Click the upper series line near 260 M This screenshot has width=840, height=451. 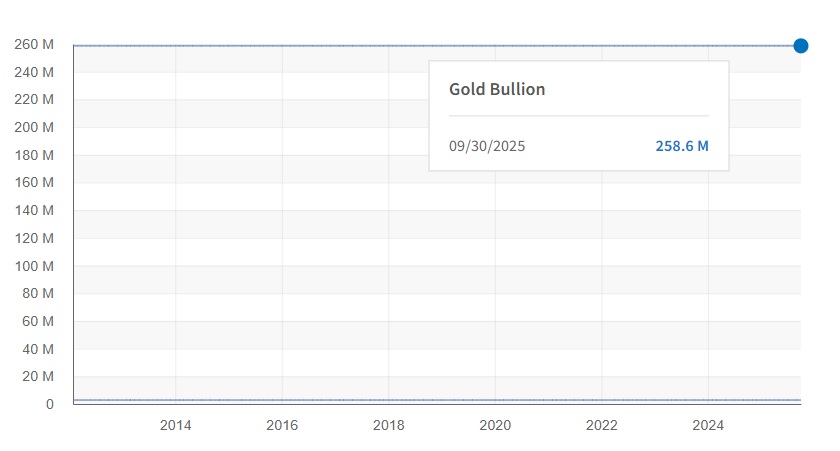point(300,45)
